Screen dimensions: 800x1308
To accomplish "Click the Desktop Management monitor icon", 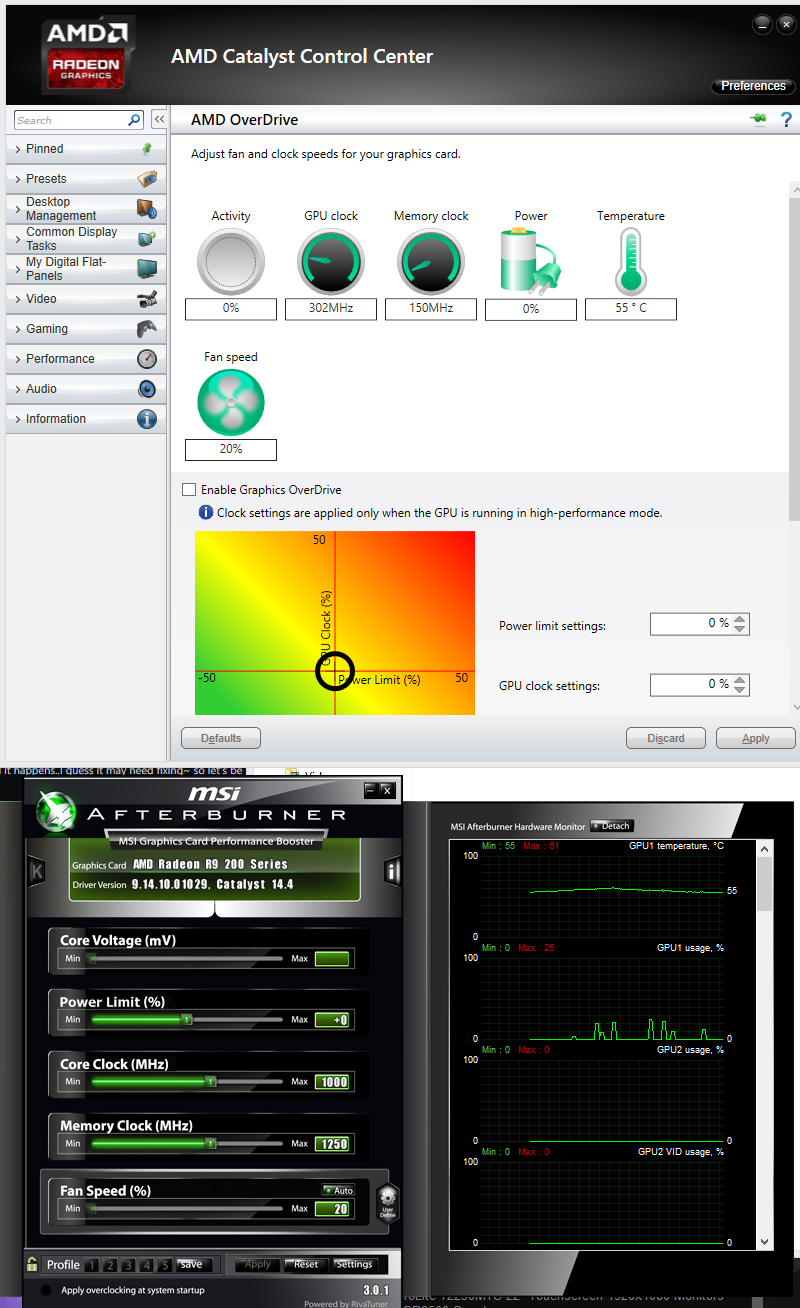I will pos(147,209).
